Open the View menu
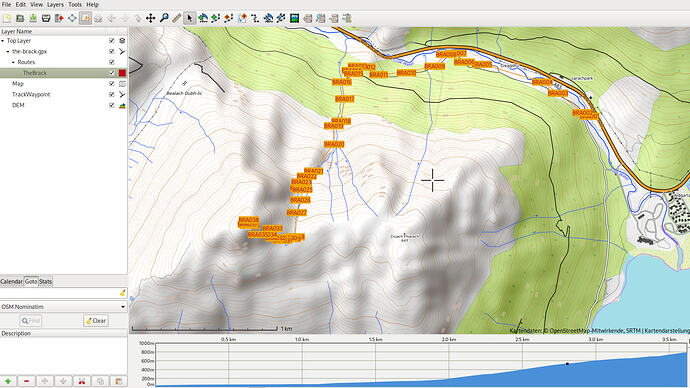 click(36, 4)
